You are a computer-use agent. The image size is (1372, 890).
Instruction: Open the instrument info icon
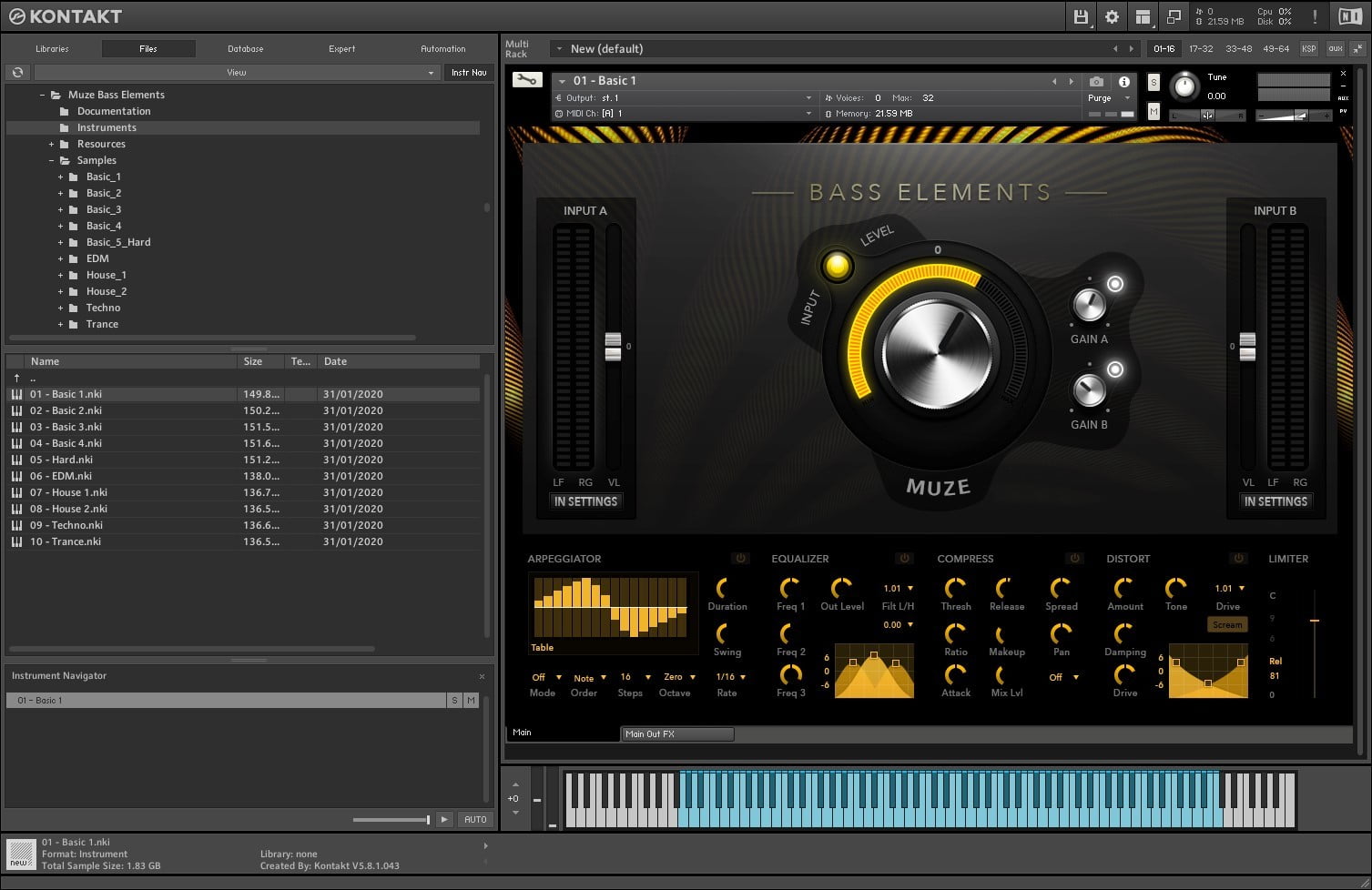pos(1124,82)
